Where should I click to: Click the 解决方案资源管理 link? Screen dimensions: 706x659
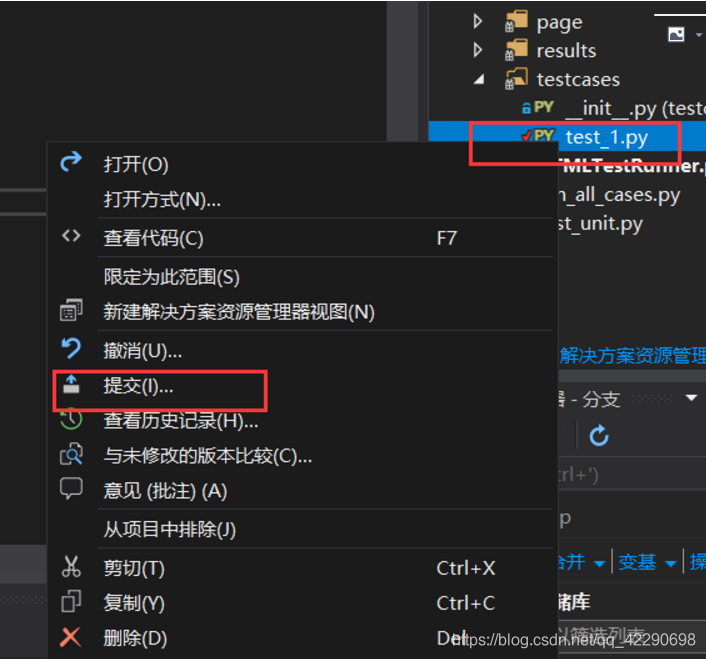[633, 356]
